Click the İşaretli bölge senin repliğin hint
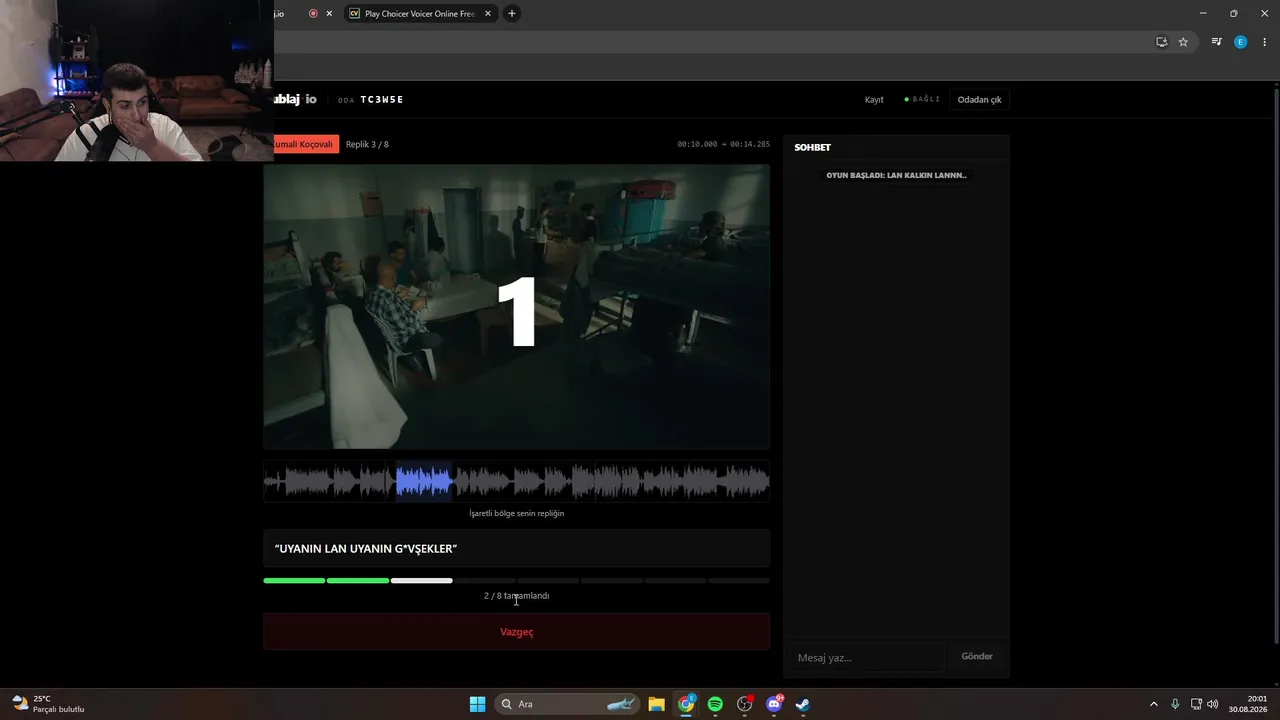The width and height of the screenshot is (1280, 720). tap(516, 513)
